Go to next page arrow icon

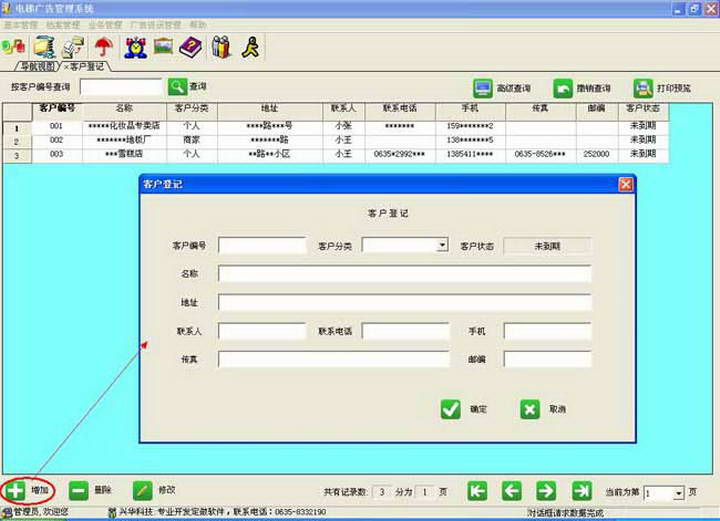[546, 491]
